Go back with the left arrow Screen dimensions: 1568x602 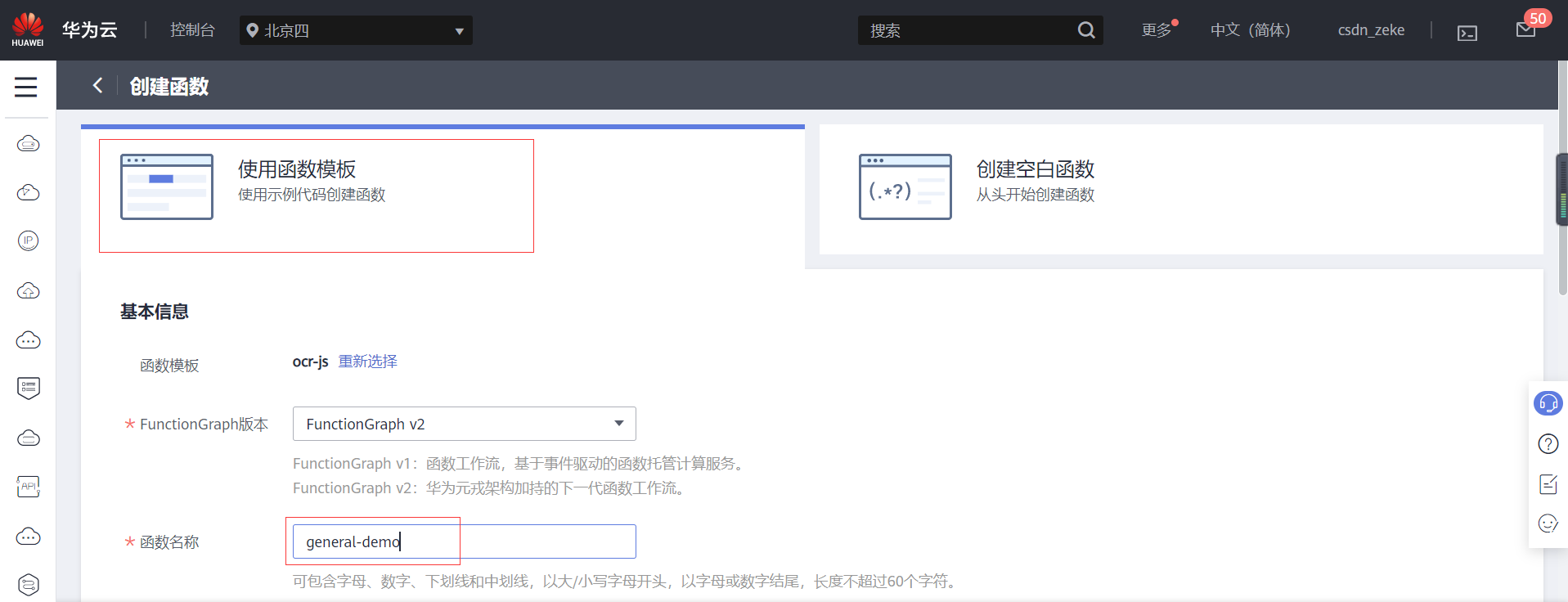97,85
